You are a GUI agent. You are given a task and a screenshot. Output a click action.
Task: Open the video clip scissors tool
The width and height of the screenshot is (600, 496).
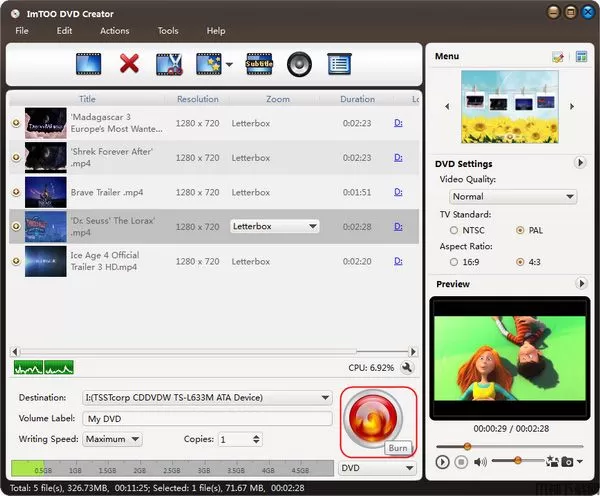pos(169,65)
